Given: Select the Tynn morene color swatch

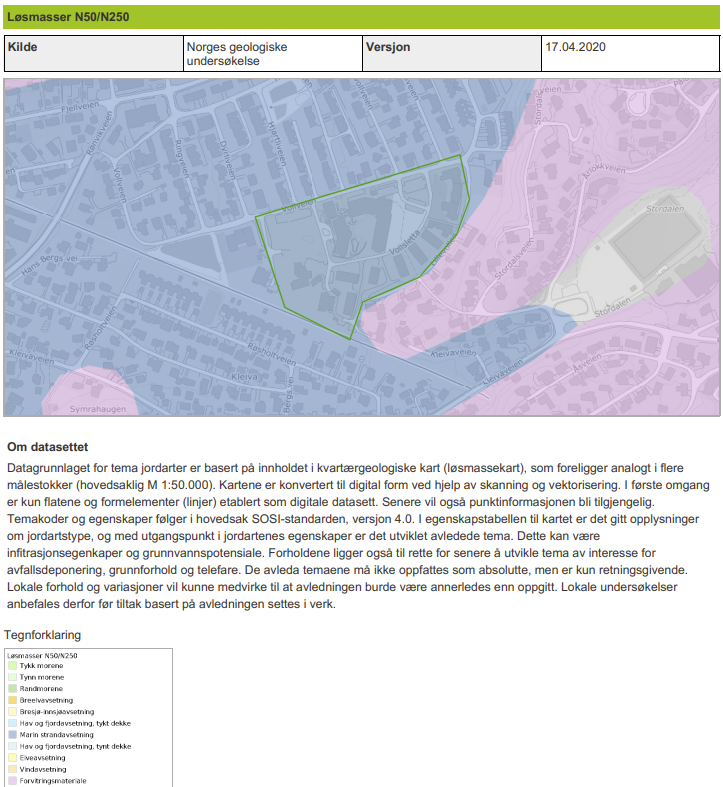Looking at the screenshot, I should tap(12, 678).
